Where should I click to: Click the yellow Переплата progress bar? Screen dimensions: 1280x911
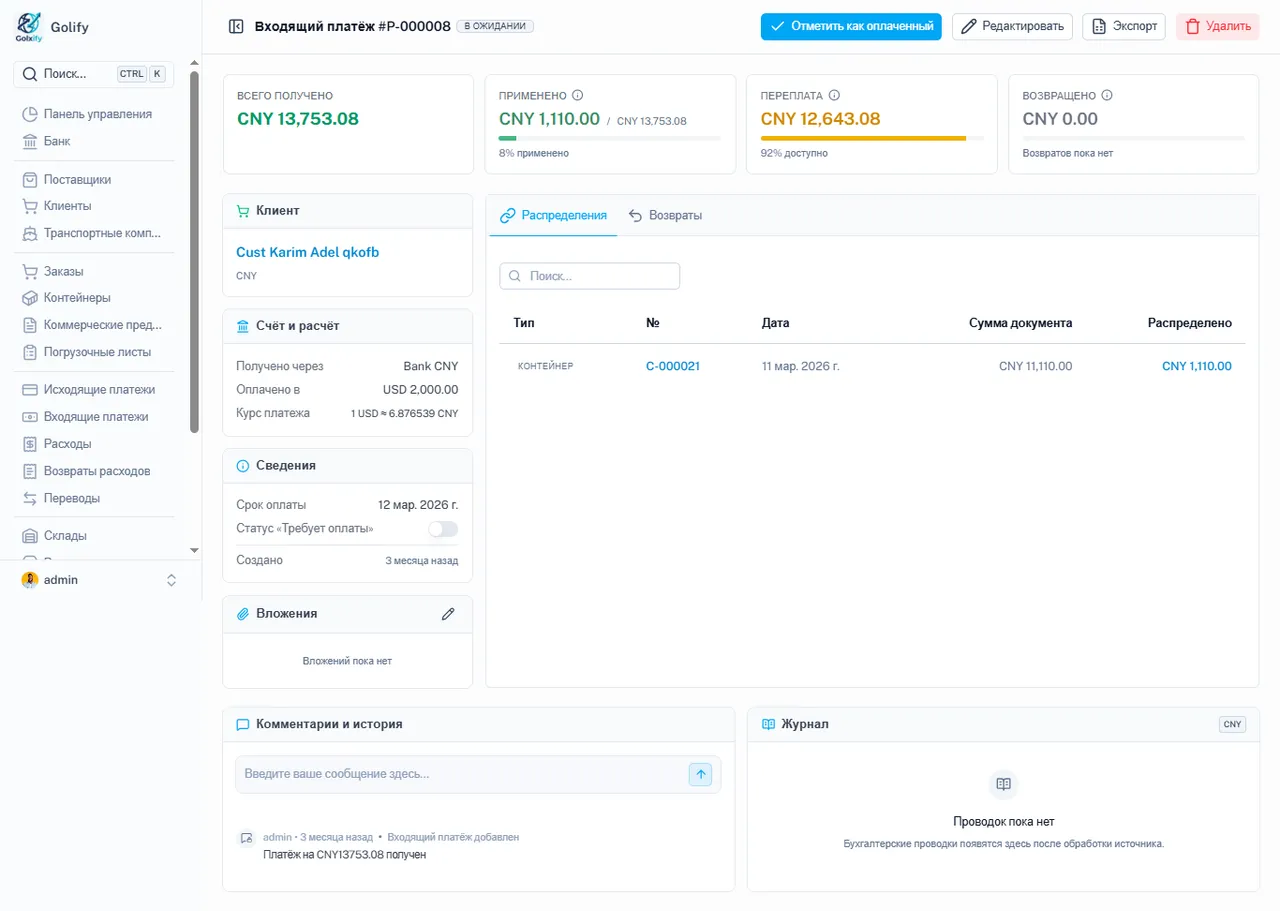pos(872,138)
